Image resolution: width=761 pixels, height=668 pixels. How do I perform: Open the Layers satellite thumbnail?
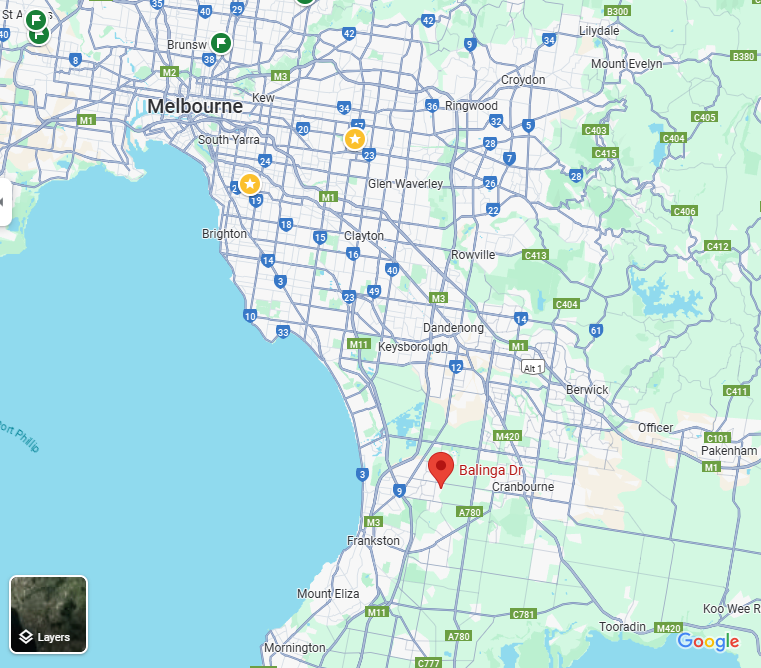49,615
